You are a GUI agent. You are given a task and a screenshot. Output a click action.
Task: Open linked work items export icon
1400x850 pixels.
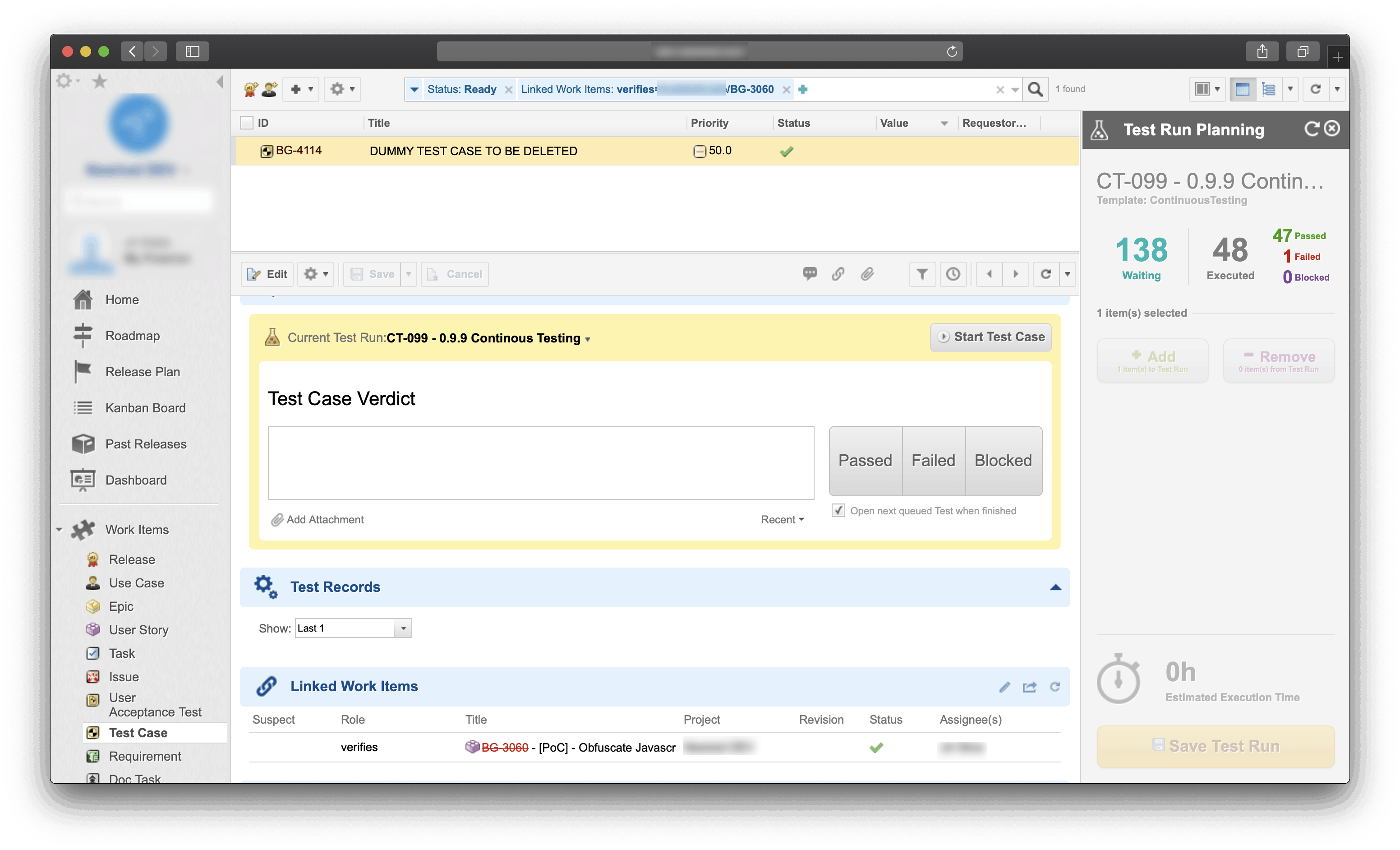(1029, 687)
